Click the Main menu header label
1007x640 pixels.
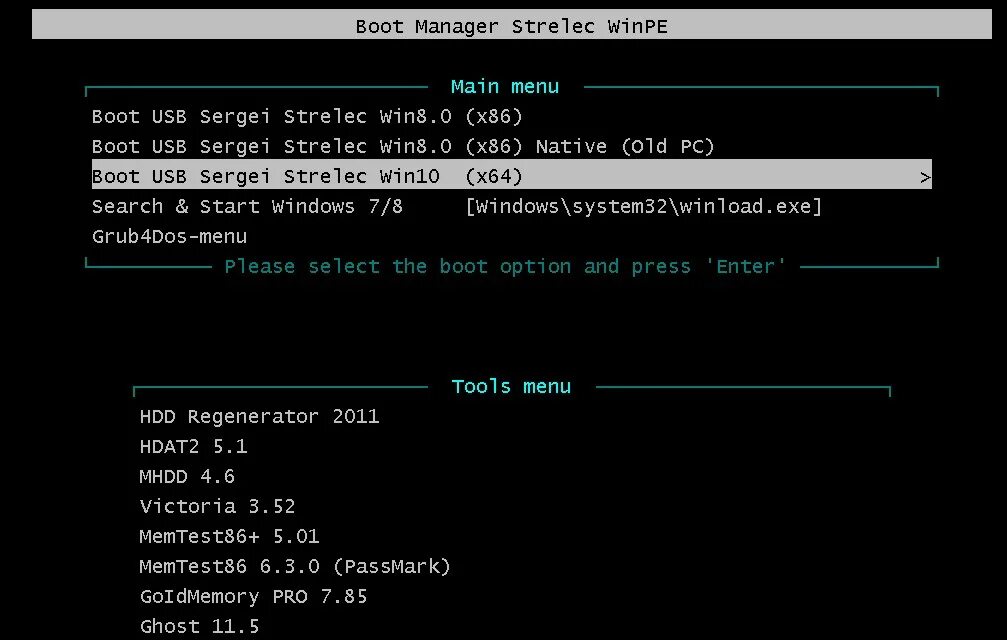tap(504, 86)
